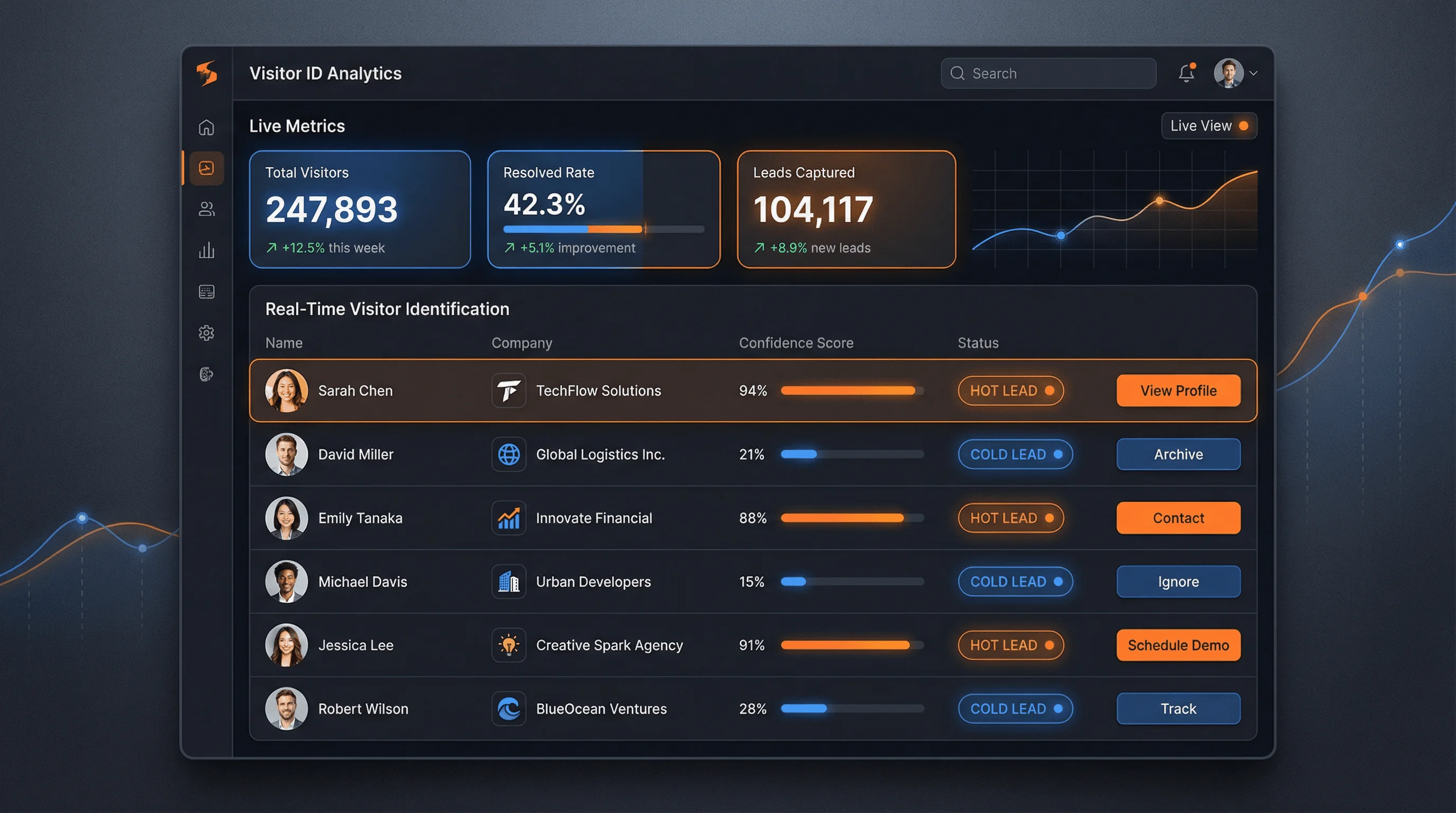
Task: Sort by the Confidence Score column header
Action: pos(796,342)
